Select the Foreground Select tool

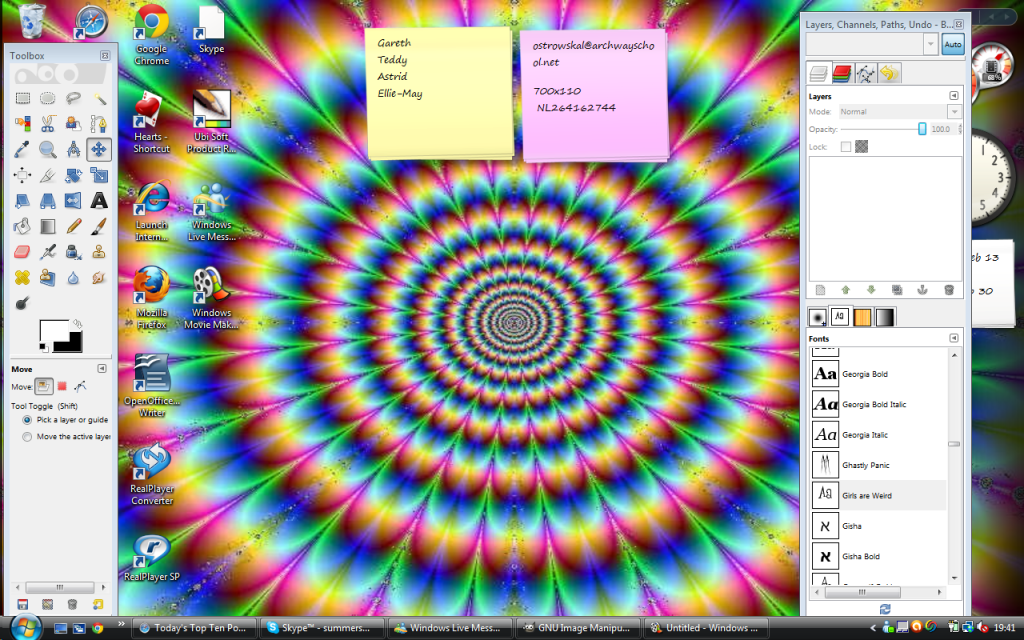pyautogui.click(x=73, y=124)
